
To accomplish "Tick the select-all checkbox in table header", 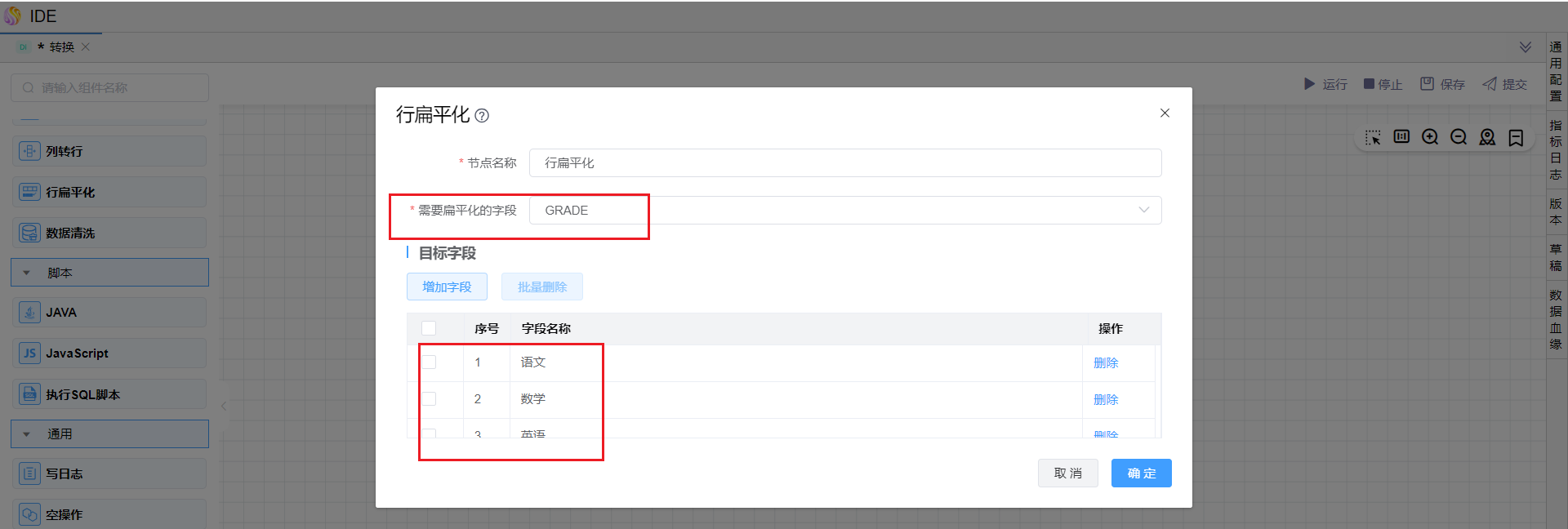I will (x=429, y=328).
